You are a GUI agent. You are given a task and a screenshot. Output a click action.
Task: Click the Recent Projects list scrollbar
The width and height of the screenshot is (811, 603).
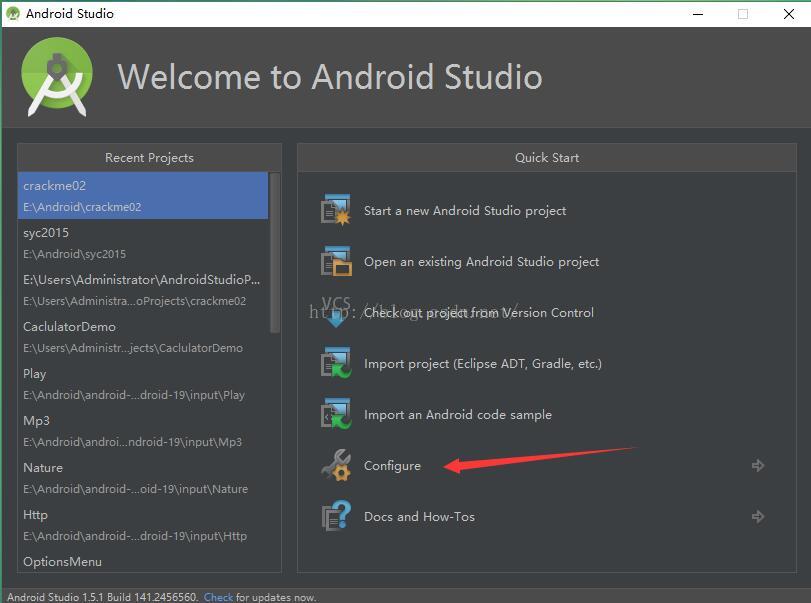(275, 253)
